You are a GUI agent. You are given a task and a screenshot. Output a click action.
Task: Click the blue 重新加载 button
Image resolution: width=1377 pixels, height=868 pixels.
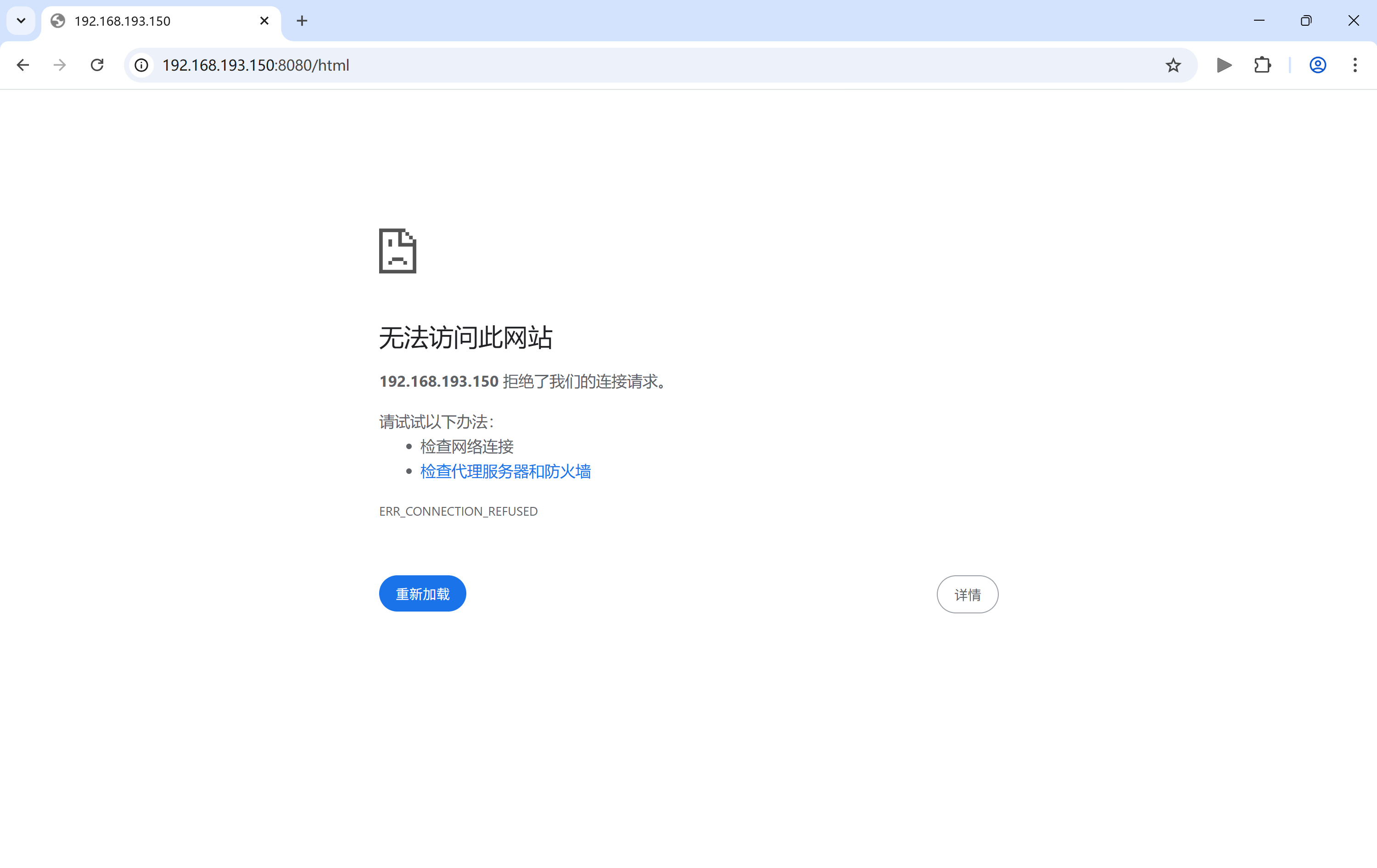click(x=423, y=594)
